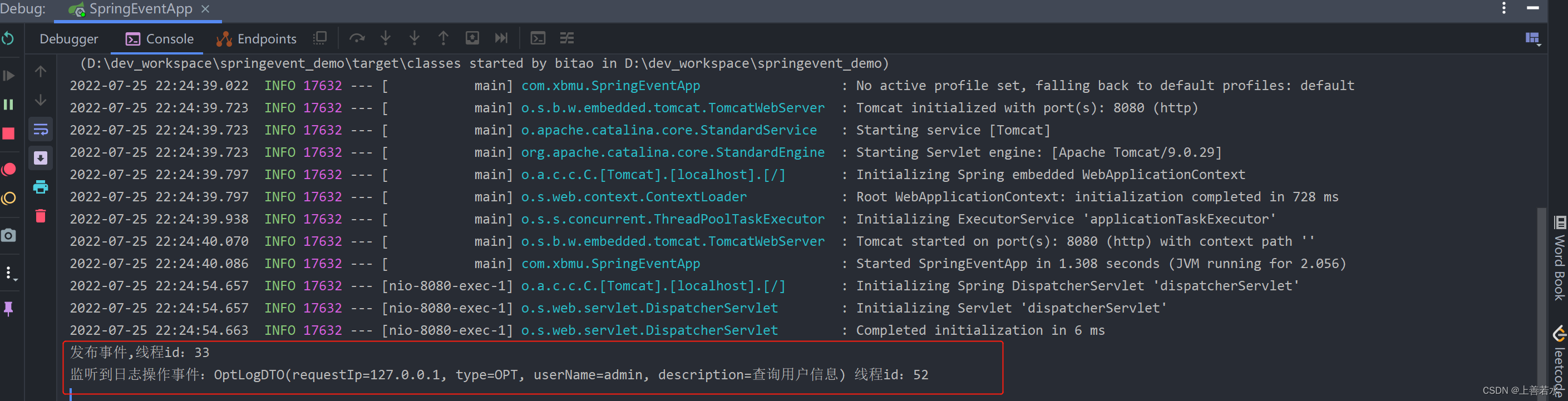The image size is (1568, 401).
Task: Click the Up the Stack Trace arrow
Action: [40, 71]
